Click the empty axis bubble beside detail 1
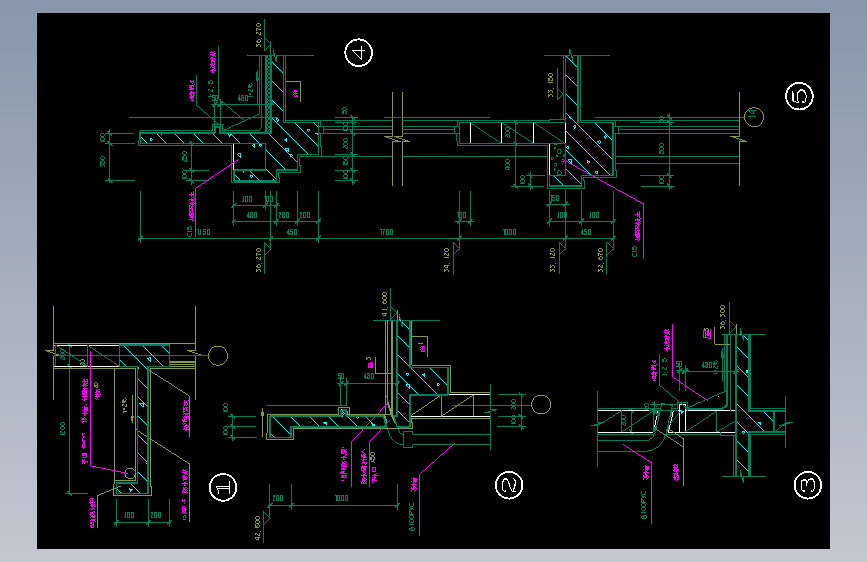 218,356
